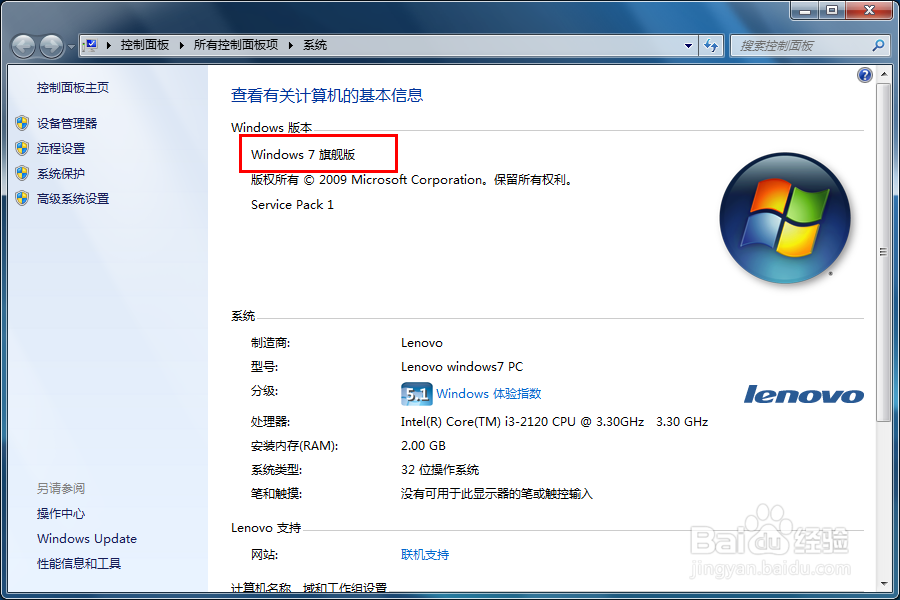The image size is (900, 600).
Task: Select the 没有可用于此显示器的笔或触控输入 text
Action: click(x=496, y=494)
